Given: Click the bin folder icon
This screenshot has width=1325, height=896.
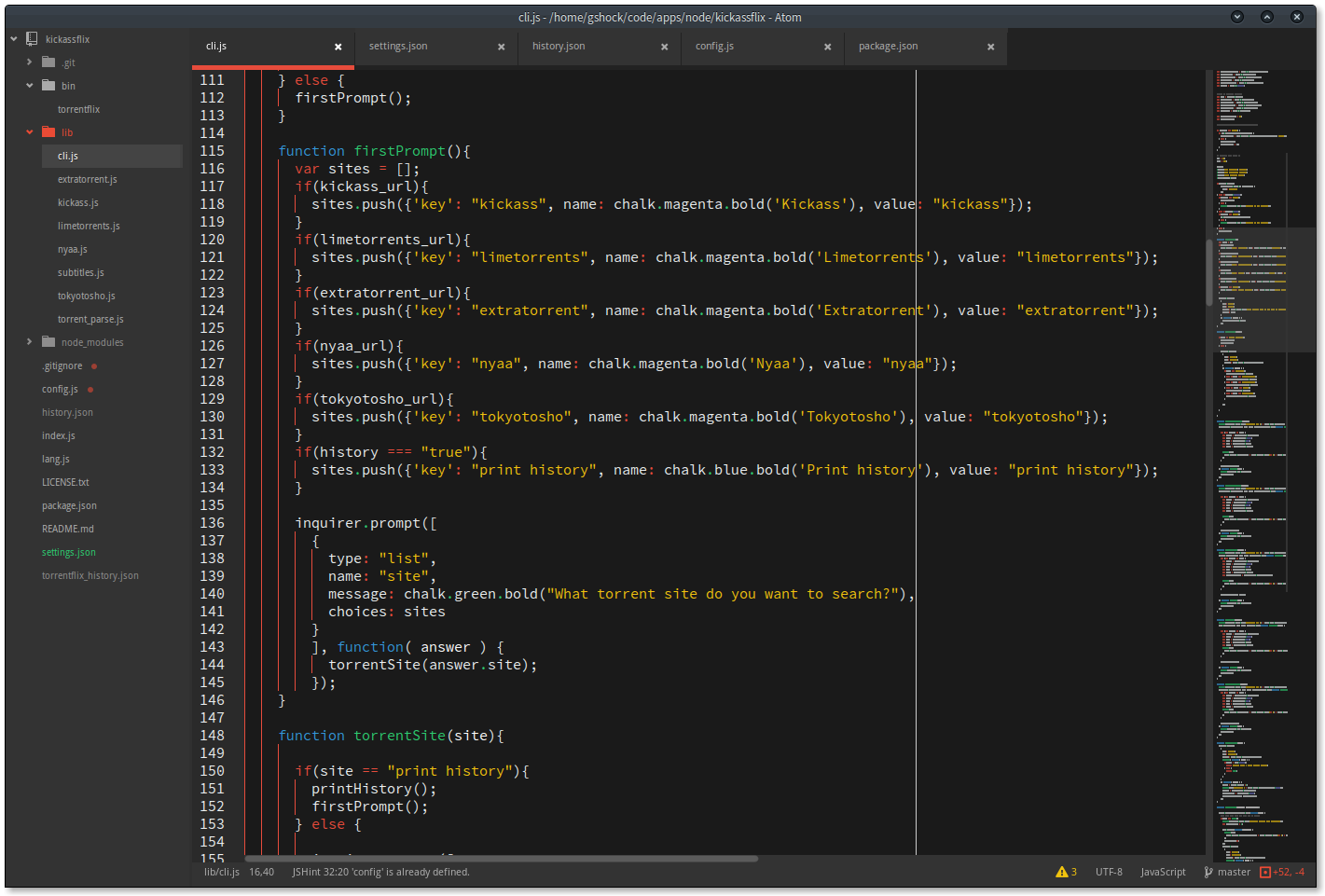Looking at the screenshot, I should pos(48,85).
